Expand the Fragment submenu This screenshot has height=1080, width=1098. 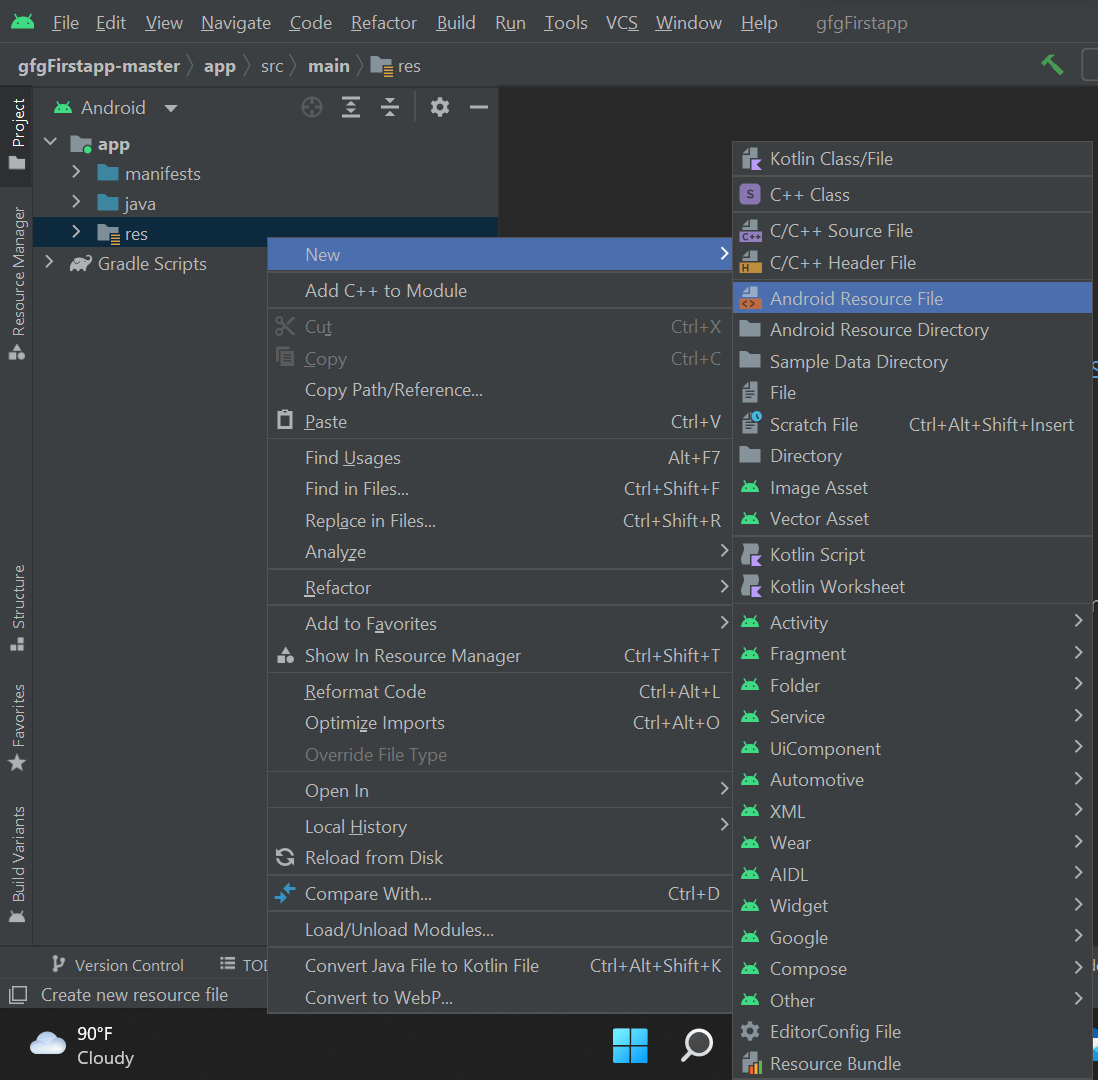912,654
